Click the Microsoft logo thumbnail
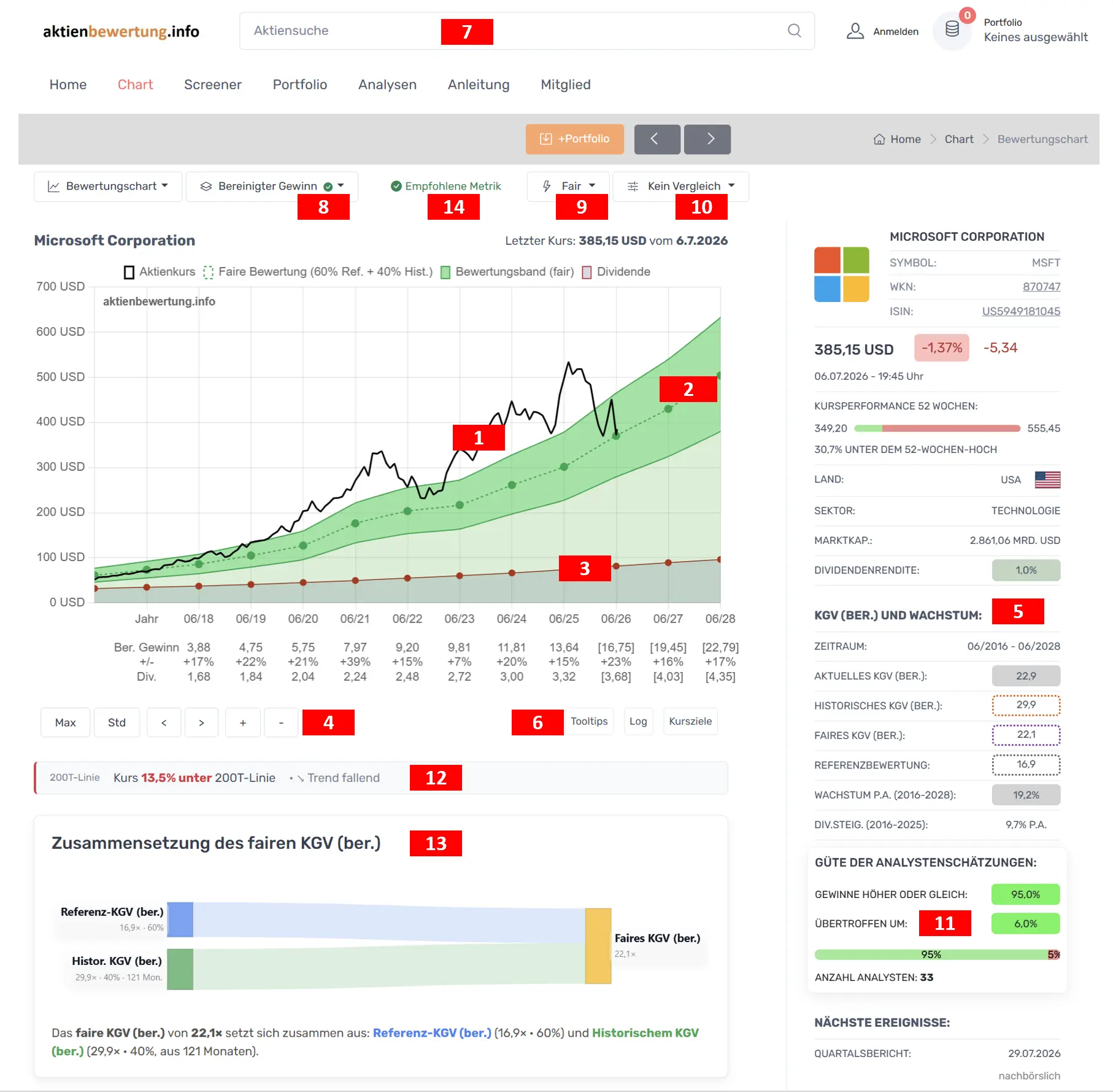 click(841, 274)
